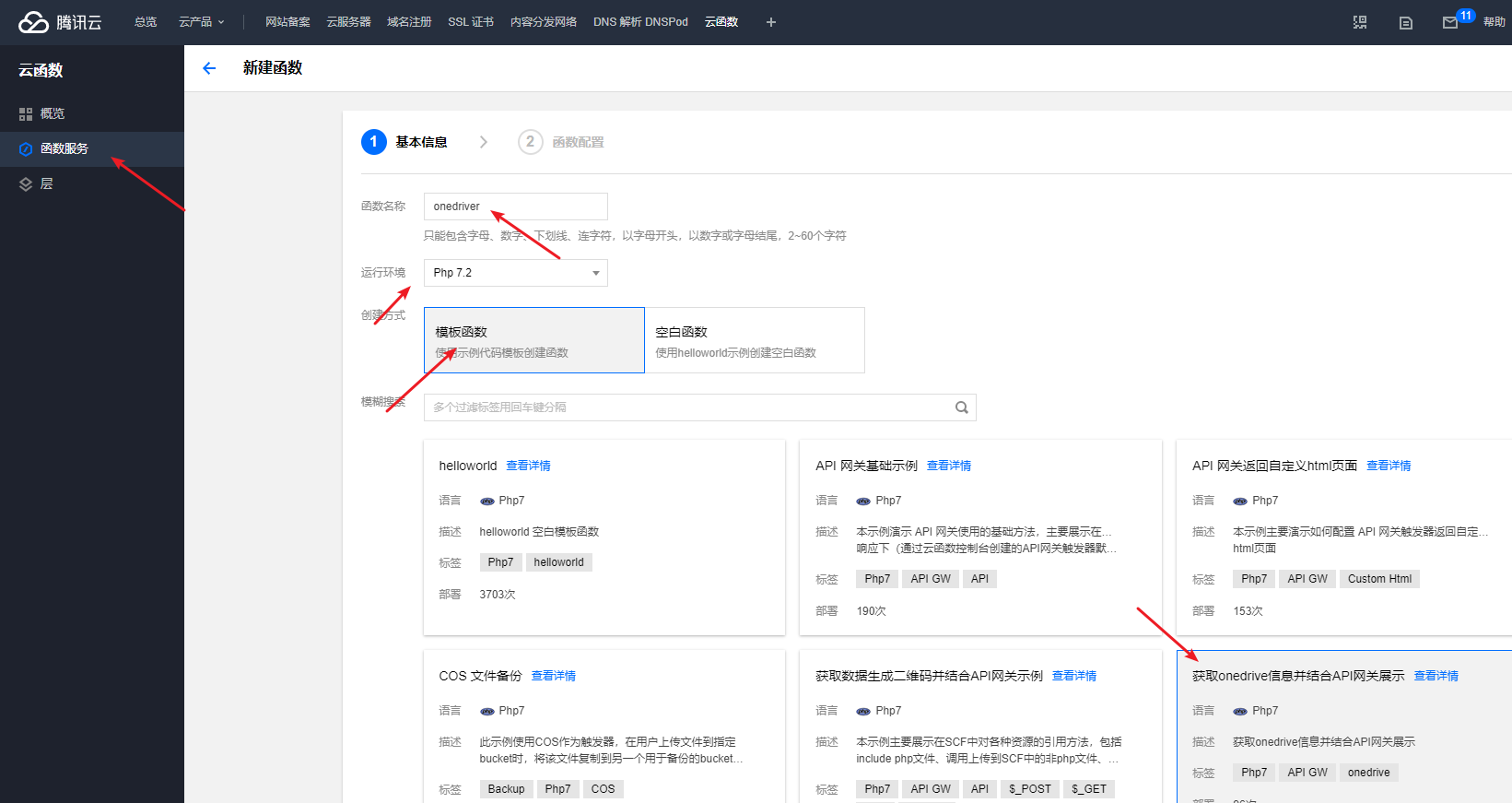Click the chevron between wizard steps

click(x=484, y=142)
